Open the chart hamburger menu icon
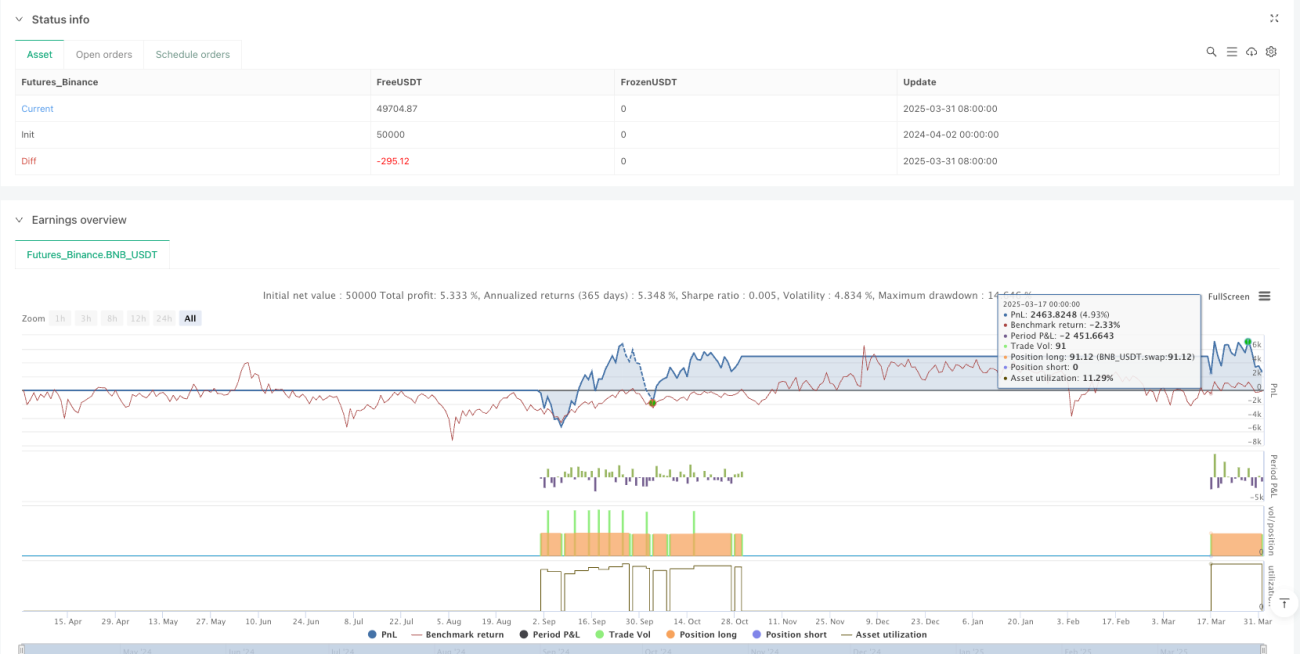Viewport: 1300px width, 654px height. click(1265, 296)
